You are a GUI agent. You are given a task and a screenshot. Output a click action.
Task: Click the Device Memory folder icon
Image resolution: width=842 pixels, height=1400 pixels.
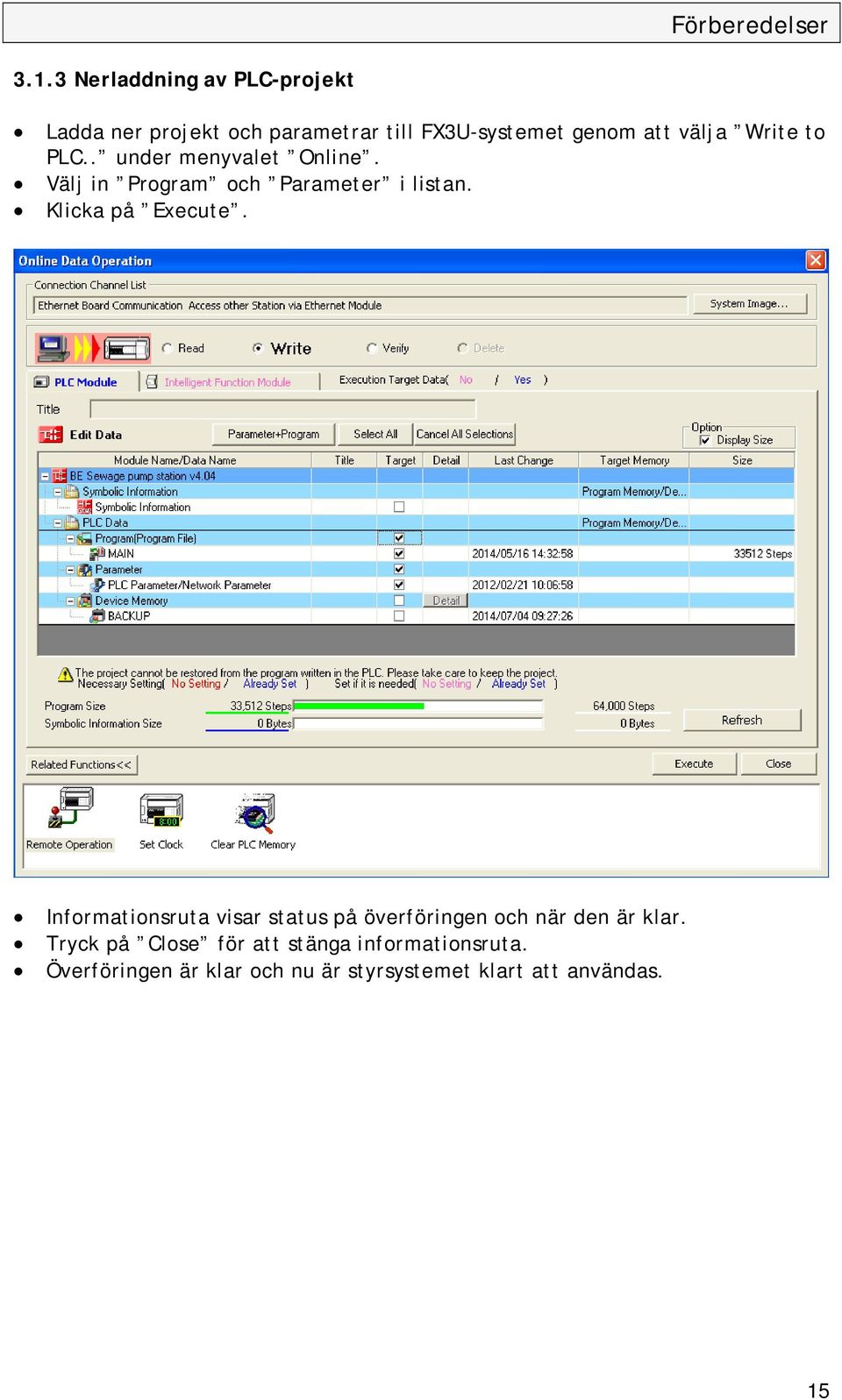click(85, 601)
